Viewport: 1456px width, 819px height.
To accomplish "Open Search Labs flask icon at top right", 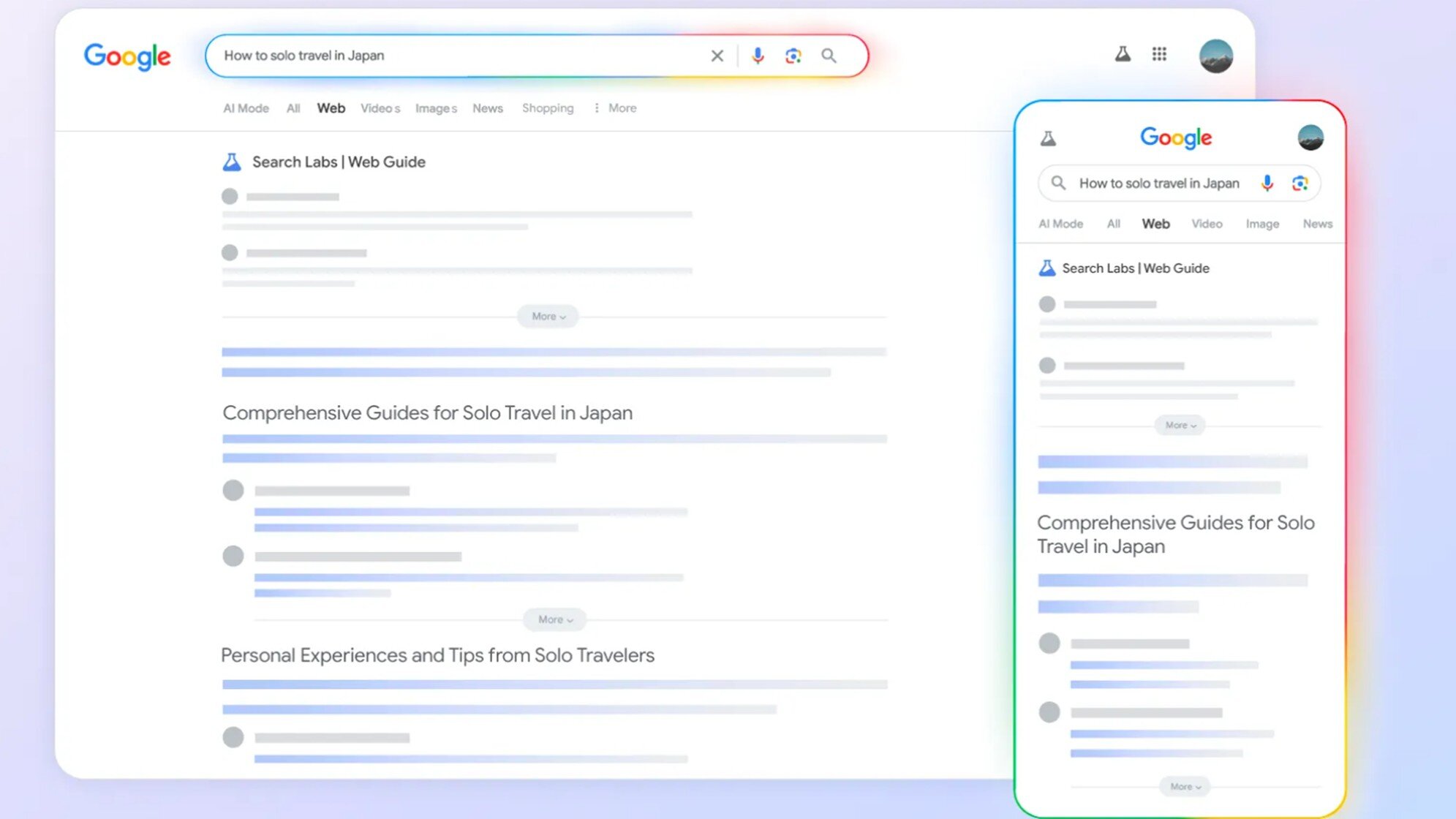I will [x=1123, y=53].
